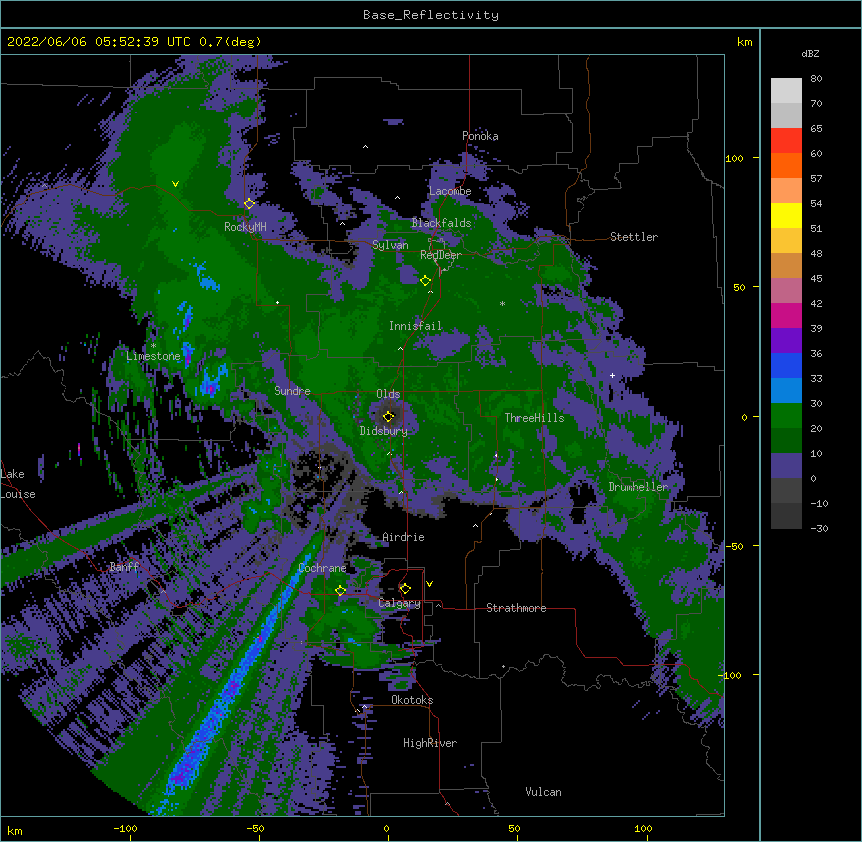Click the Airdrie city label

[404, 537]
